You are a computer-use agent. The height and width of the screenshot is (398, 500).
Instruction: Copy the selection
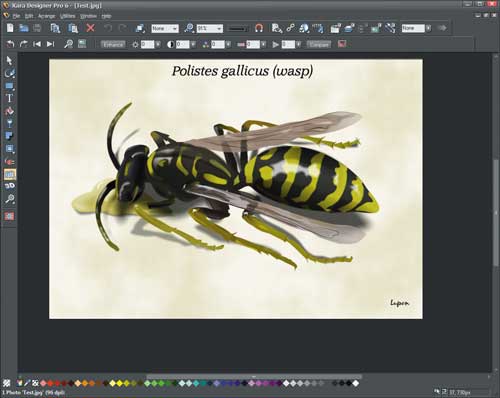pos(55,28)
